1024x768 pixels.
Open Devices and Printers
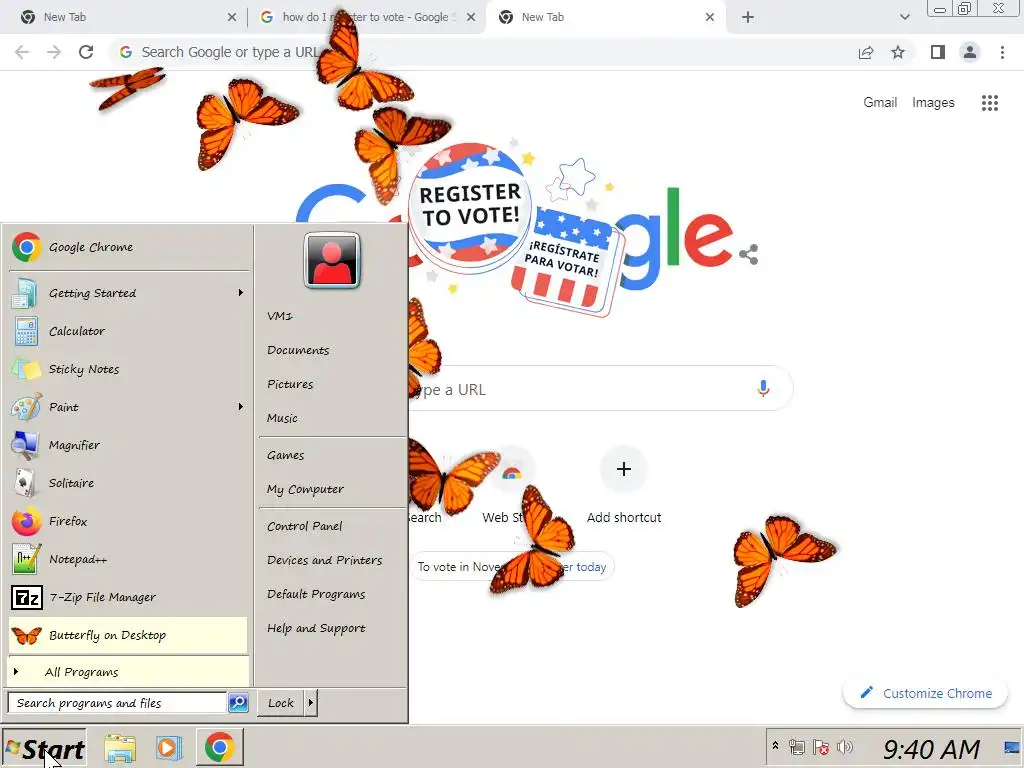[325, 560]
